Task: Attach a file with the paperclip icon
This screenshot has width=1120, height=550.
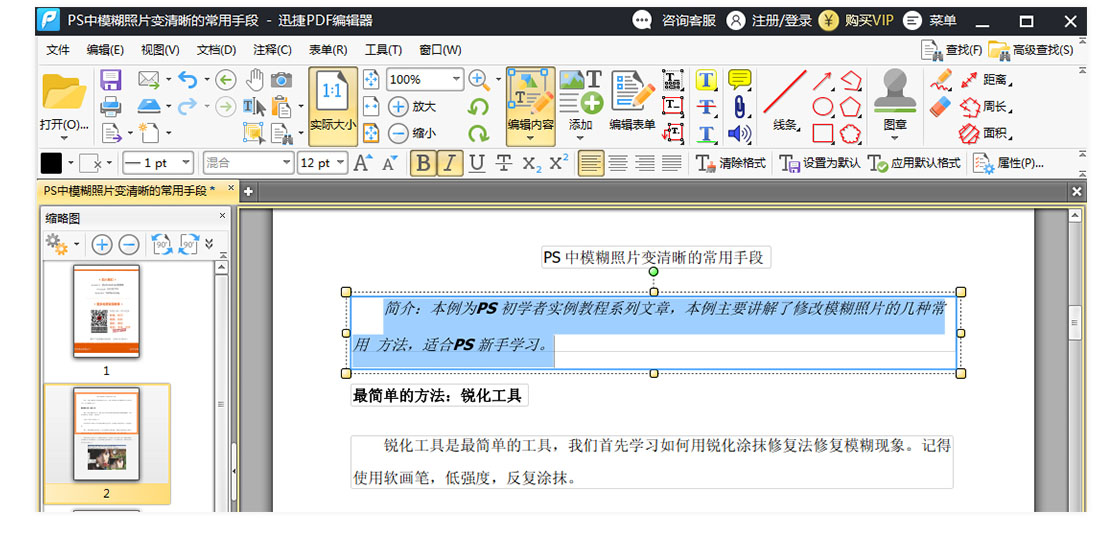Action: click(x=739, y=106)
